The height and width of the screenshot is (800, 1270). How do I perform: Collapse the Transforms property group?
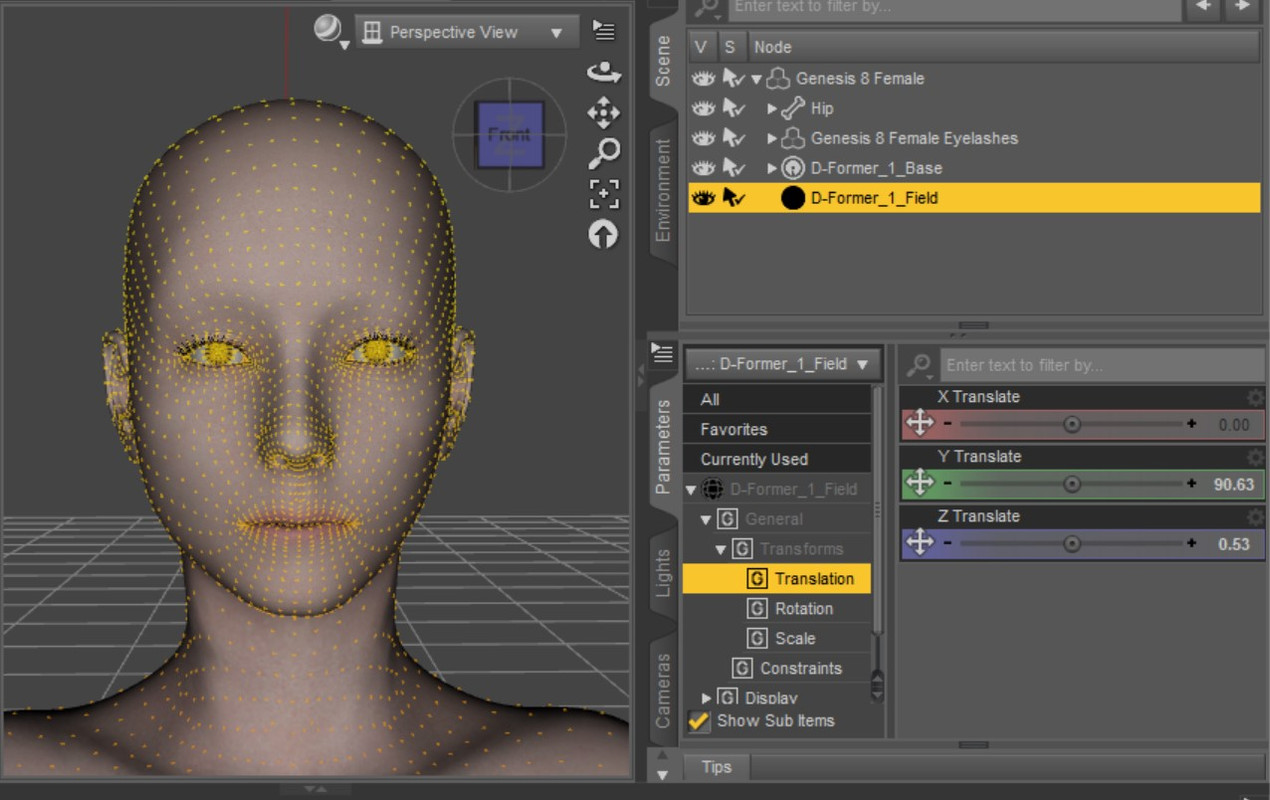pos(721,550)
